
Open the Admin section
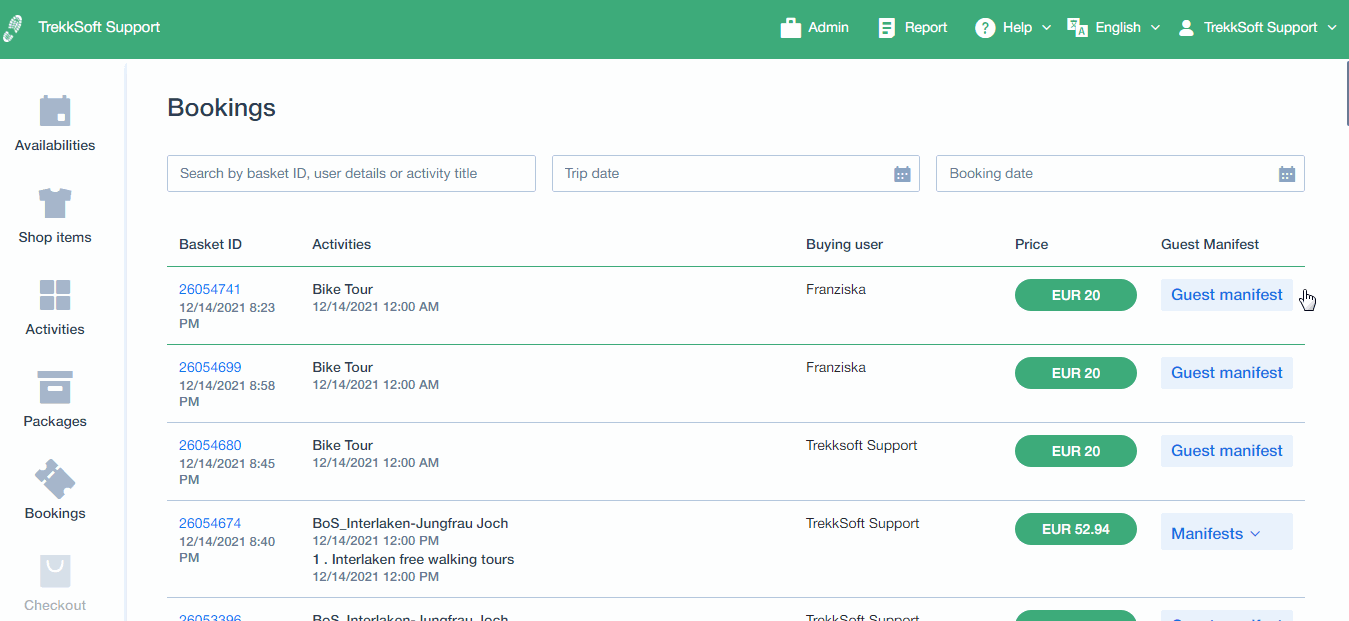coord(814,27)
